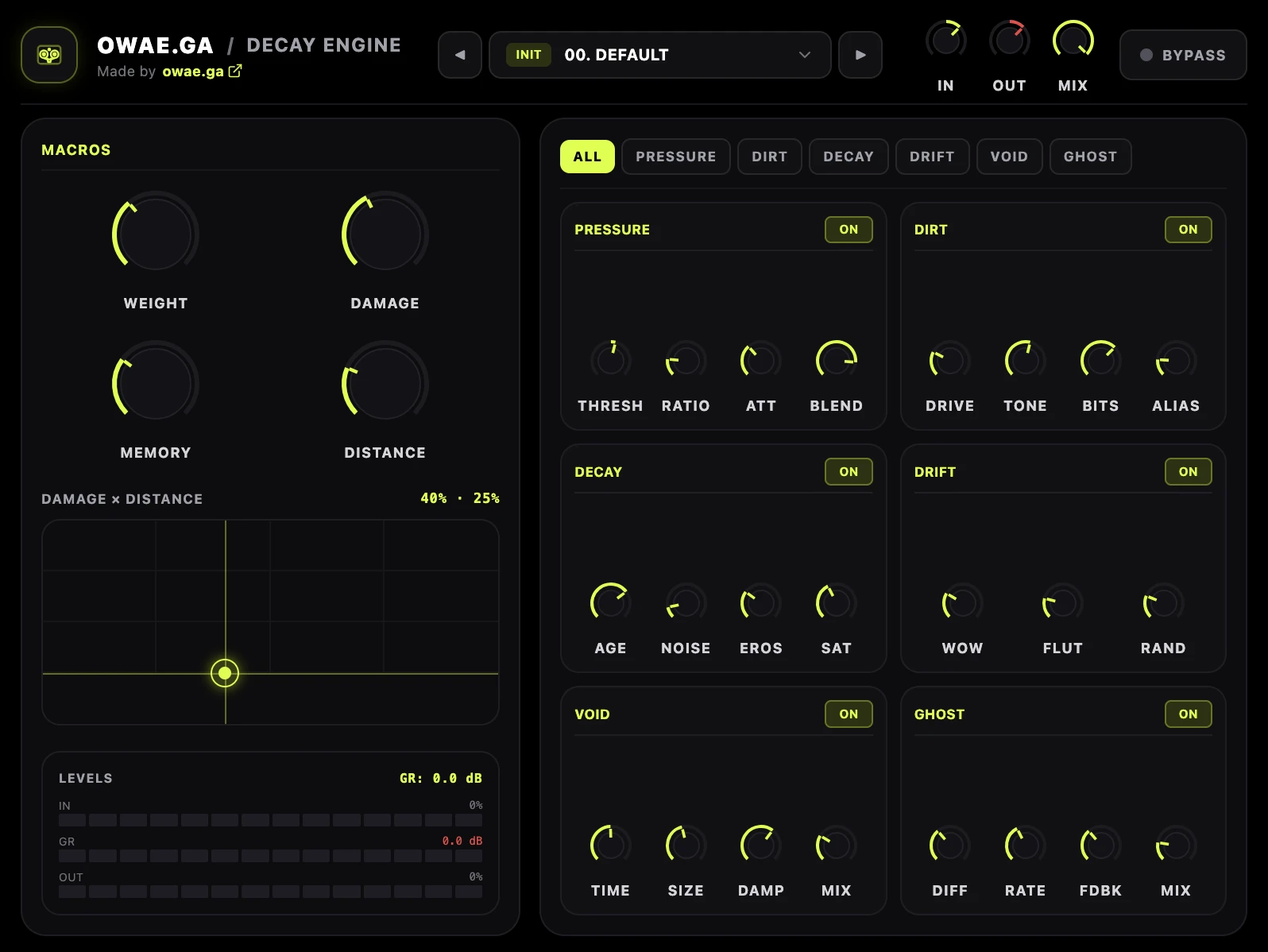The image size is (1268, 952).
Task: Switch to the DECAY tab
Action: point(848,157)
